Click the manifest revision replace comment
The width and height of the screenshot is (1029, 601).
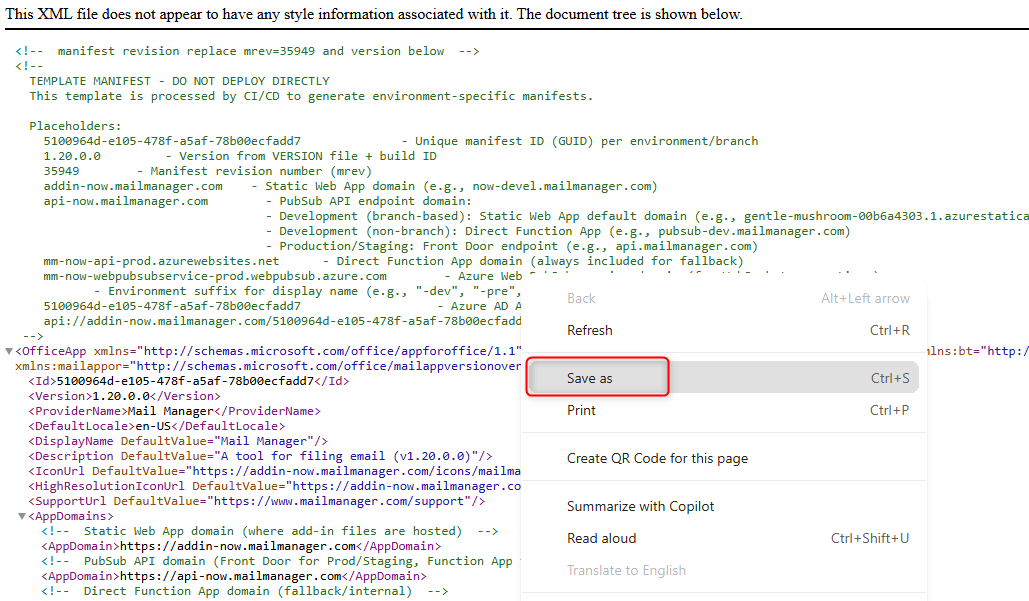point(247,51)
